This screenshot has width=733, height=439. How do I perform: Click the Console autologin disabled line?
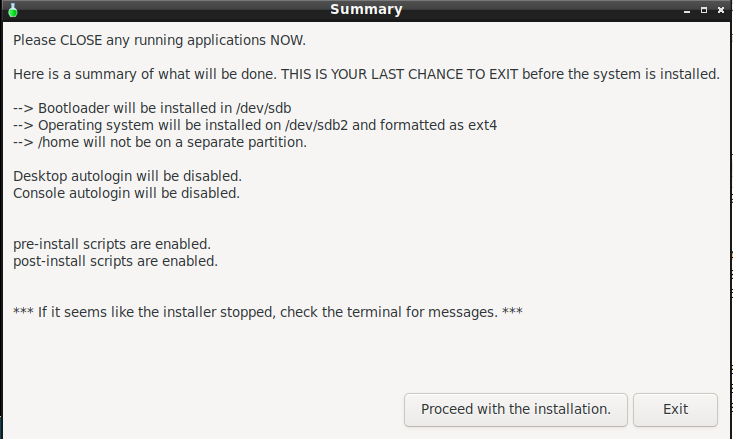click(x=126, y=193)
